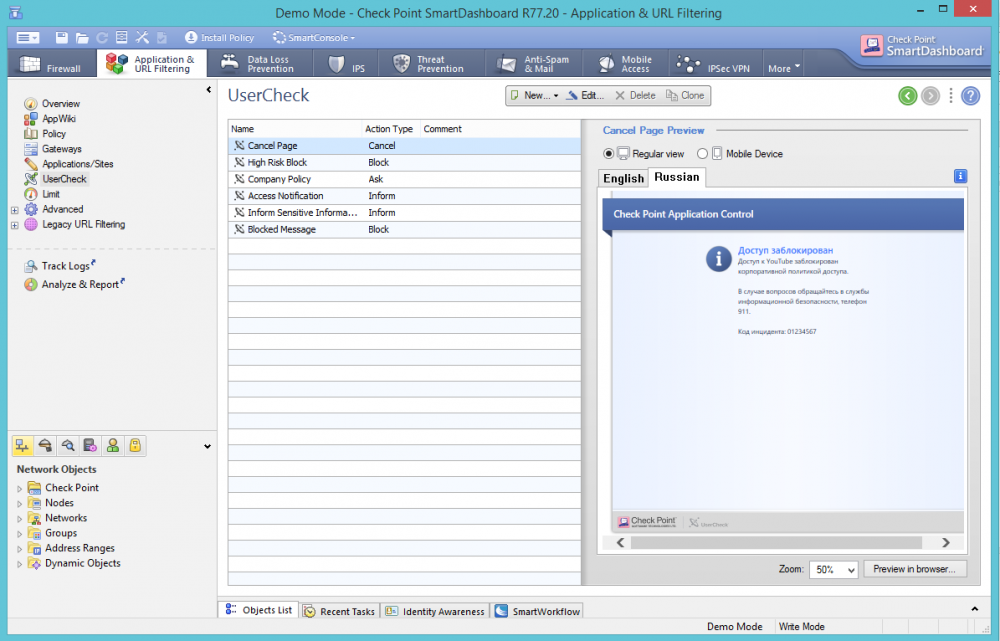The image size is (1000, 641).
Task: Select the Users objects icon
Action: tap(113, 445)
